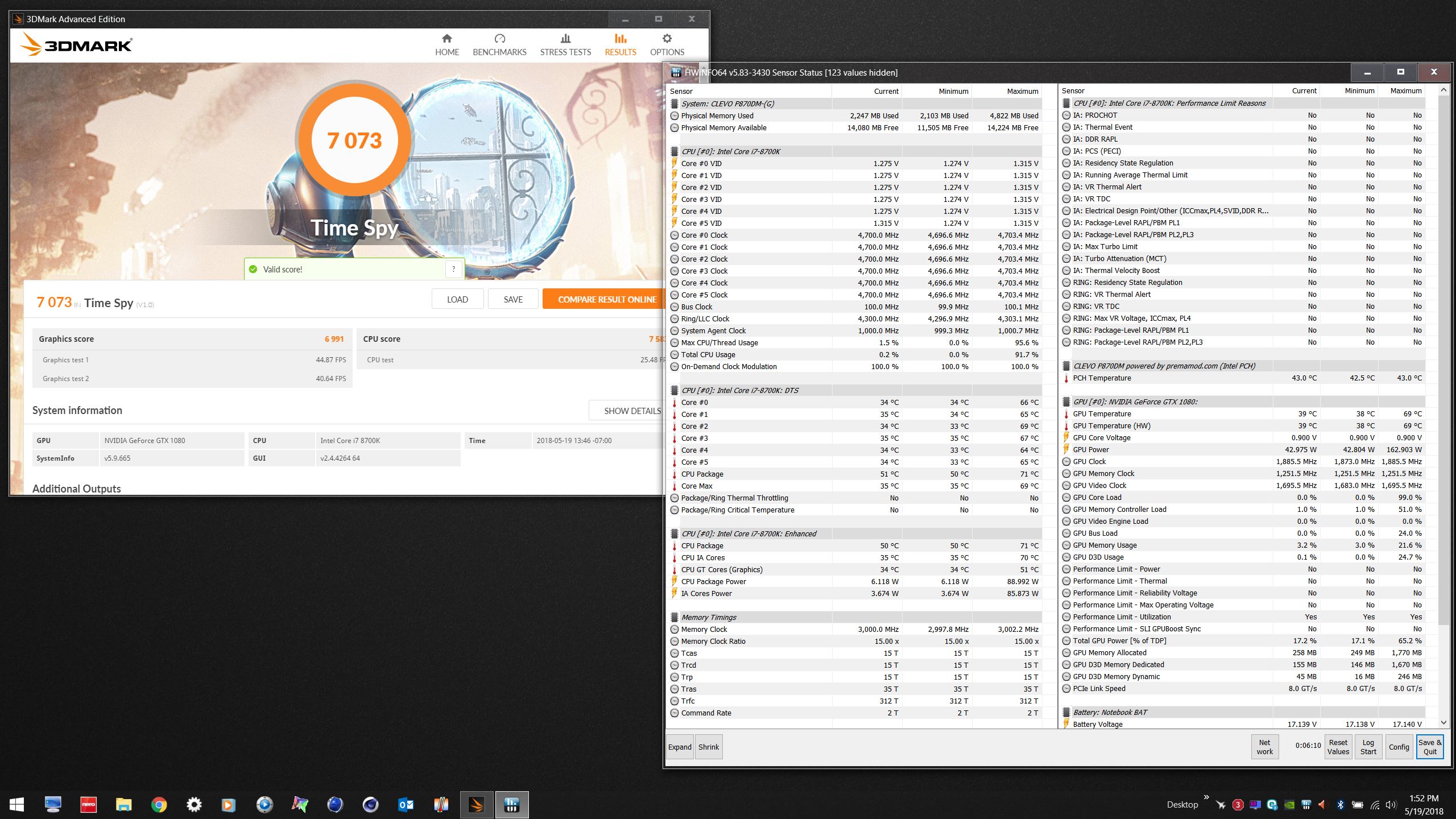The width and height of the screenshot is (1456, 819).
Task: Click the HWiNFO64 vertical scrollbar thumb
Action: pyautogui.click(x=1443, y=359)
